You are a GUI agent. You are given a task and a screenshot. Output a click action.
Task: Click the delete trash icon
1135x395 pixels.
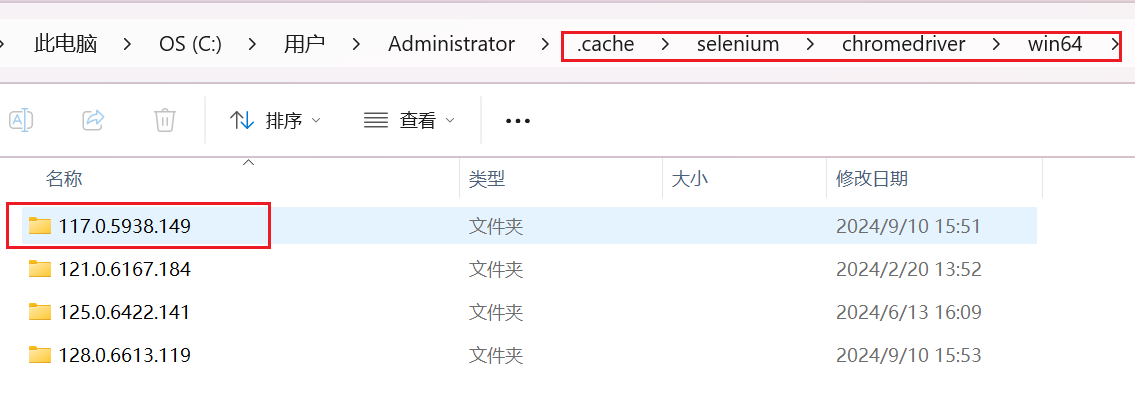[x=165, y=119]
